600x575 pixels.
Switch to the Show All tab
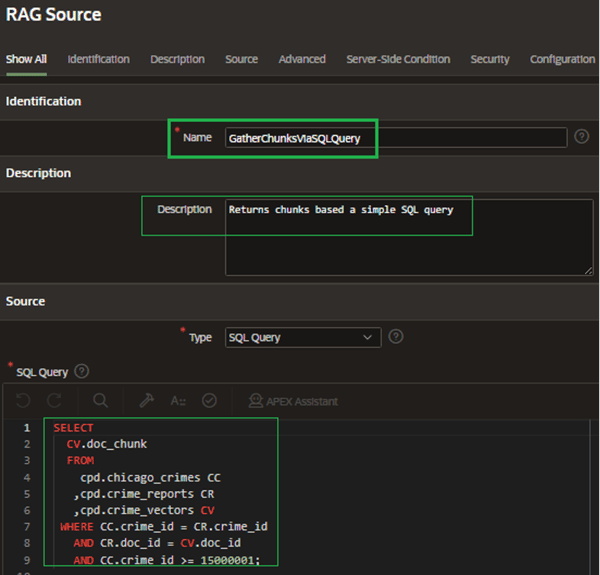[x=26, y=59]
